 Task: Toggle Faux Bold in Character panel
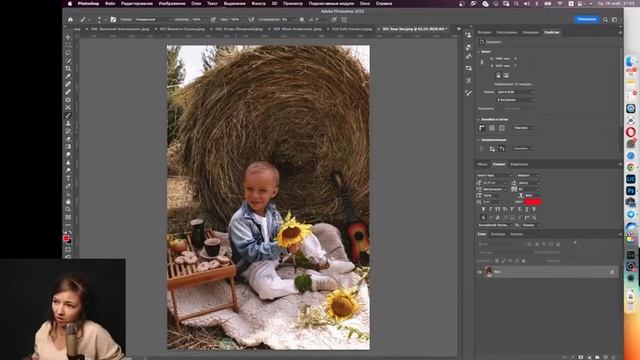[484, 209]
